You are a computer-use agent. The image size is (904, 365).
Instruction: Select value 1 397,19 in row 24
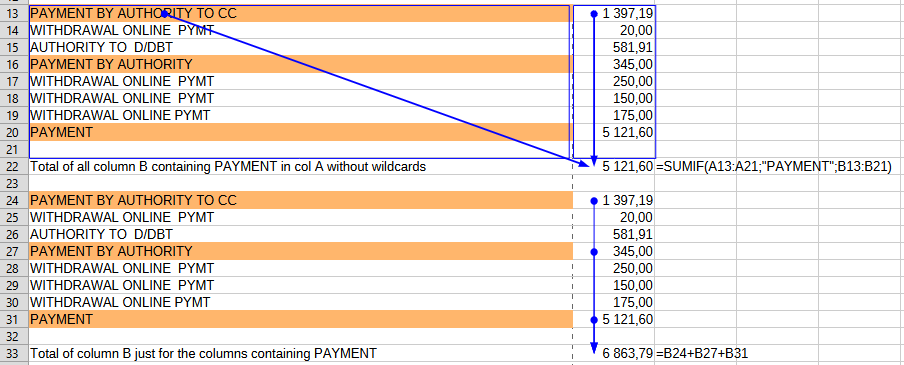coord(627,200)
